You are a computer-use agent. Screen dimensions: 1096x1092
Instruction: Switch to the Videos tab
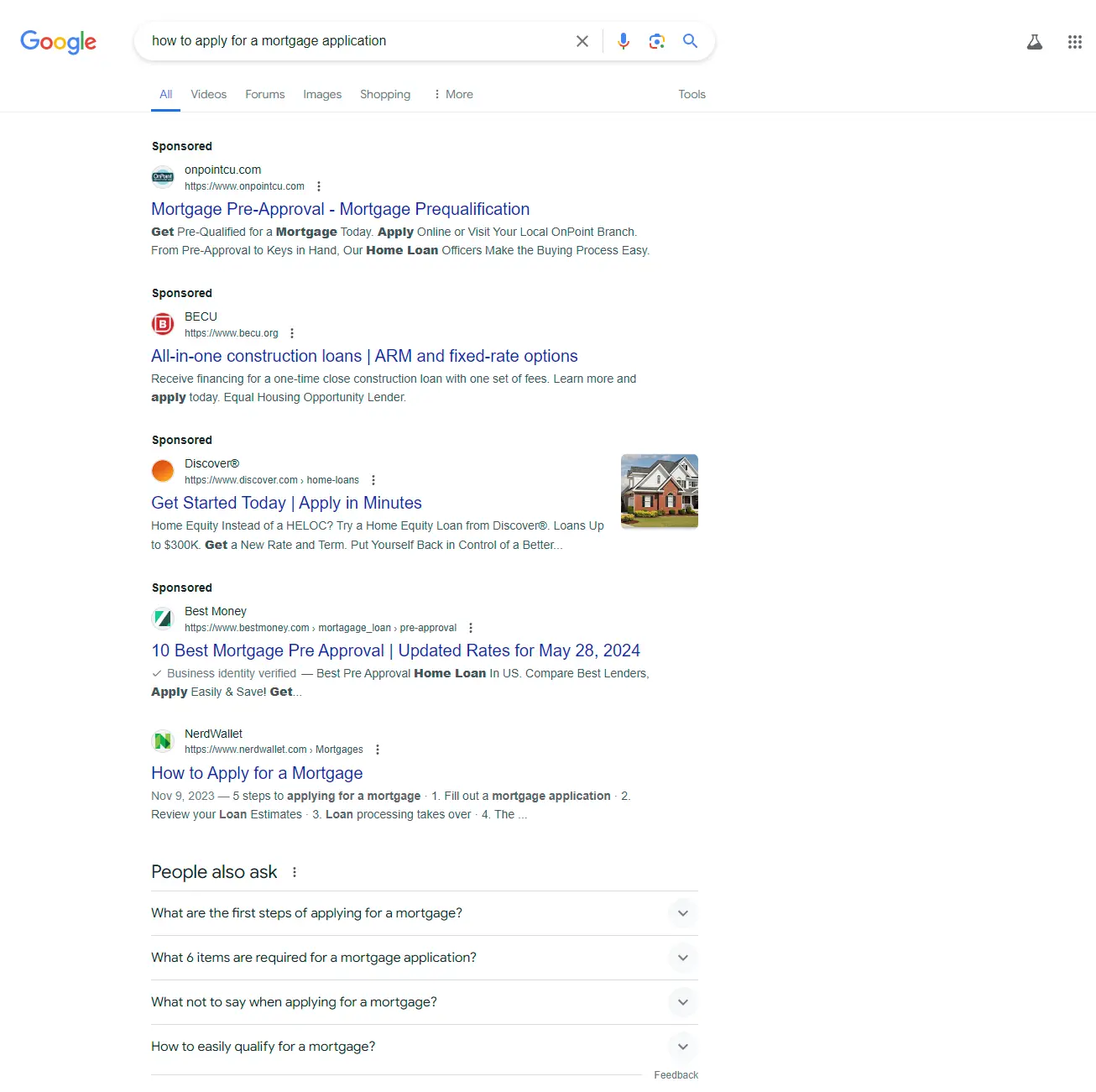(209, 94)
